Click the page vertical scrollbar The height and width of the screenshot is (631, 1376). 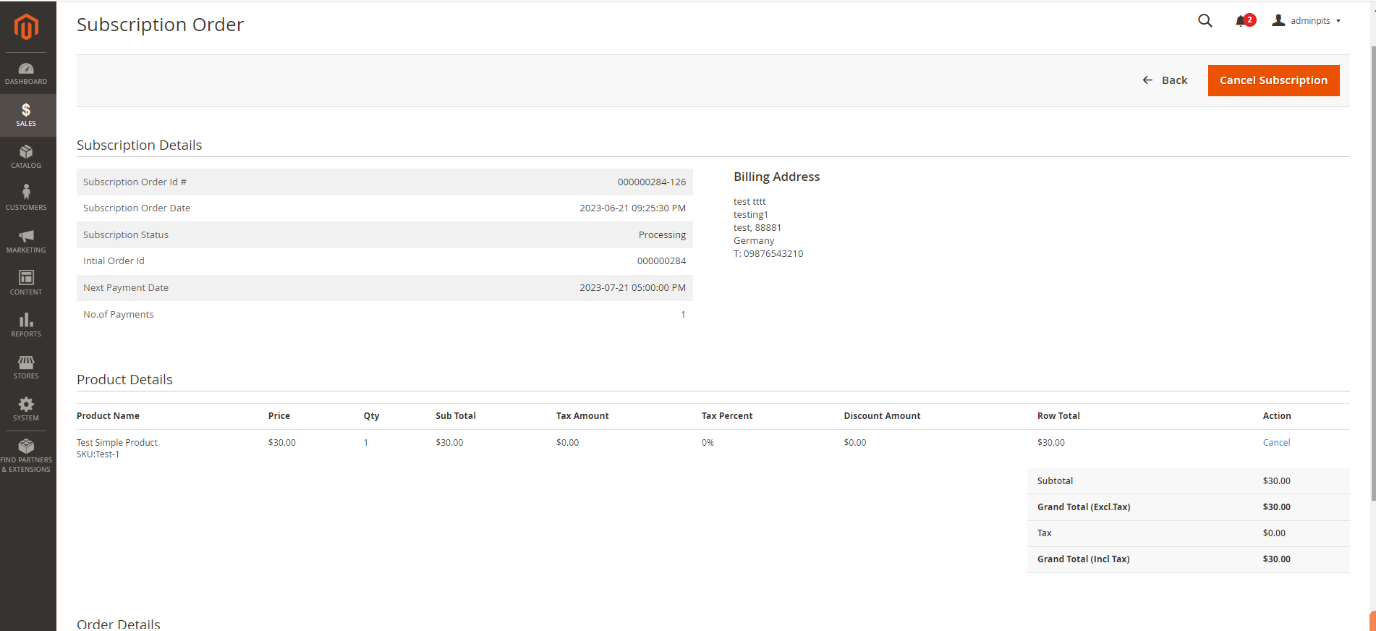(1370, 300)
